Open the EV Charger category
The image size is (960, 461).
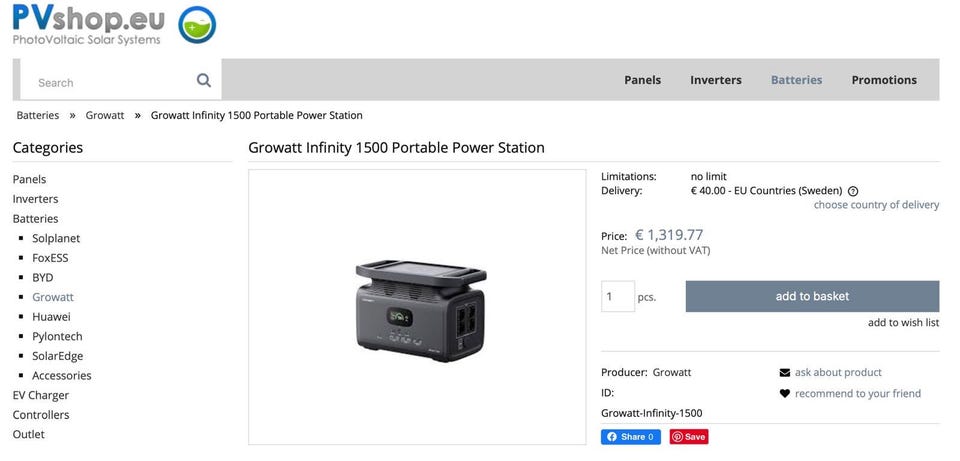point(41,395)
